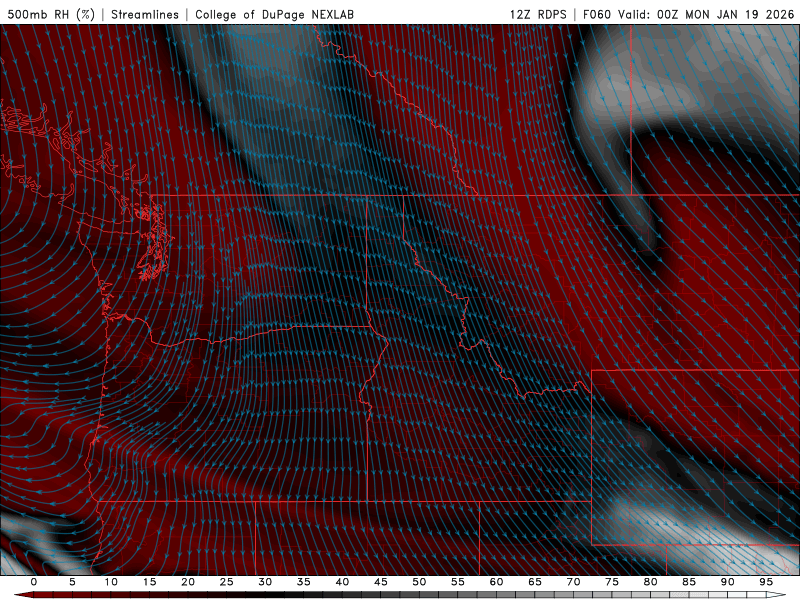Click the 65 label on the humidity scale

pos(535,582)
